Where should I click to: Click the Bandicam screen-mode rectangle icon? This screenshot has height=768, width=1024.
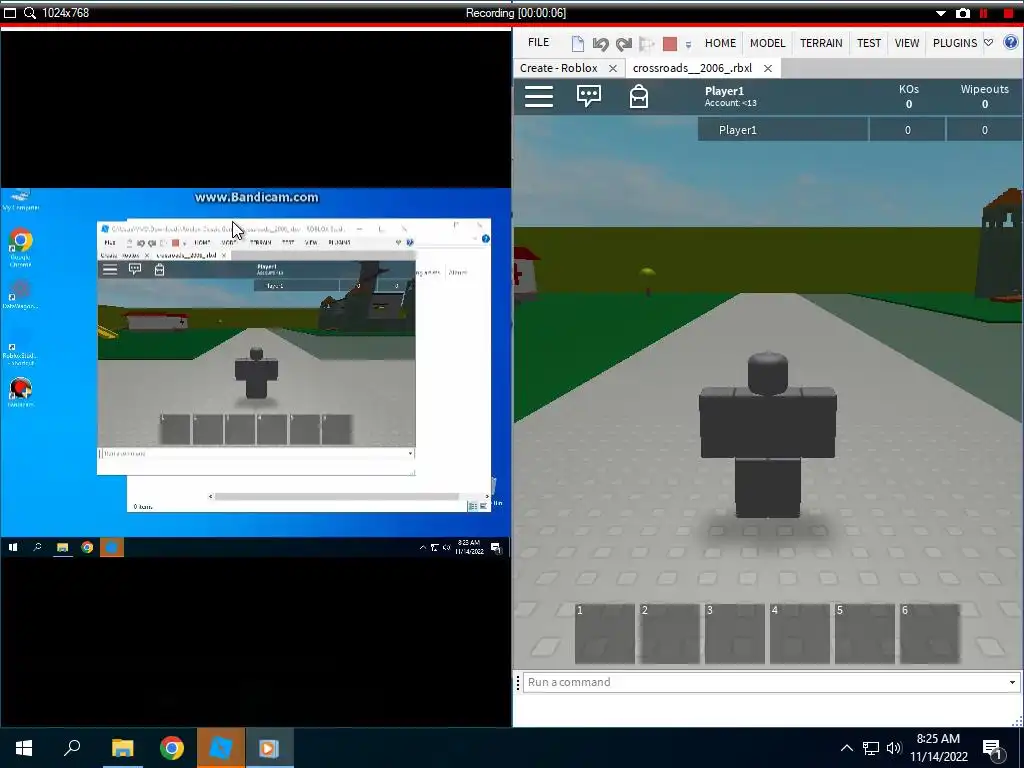pos(10,12)
